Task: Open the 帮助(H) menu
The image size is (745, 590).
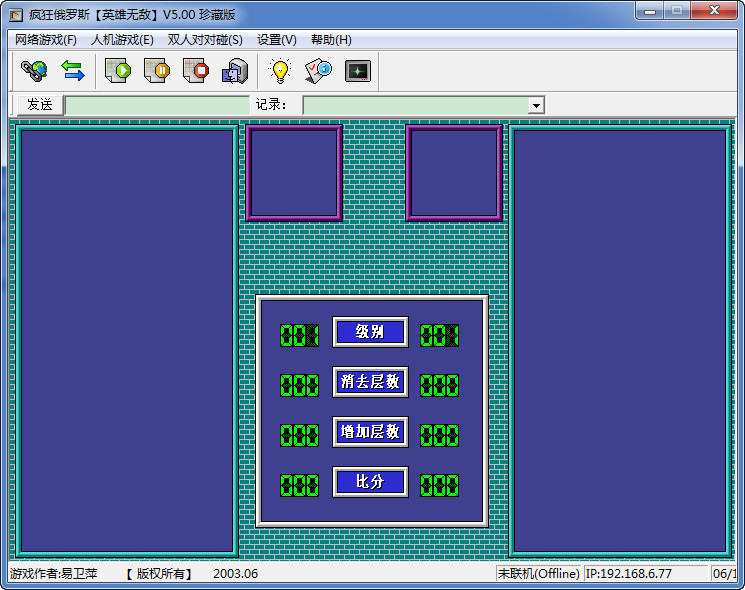Action: tap(331, 40)
